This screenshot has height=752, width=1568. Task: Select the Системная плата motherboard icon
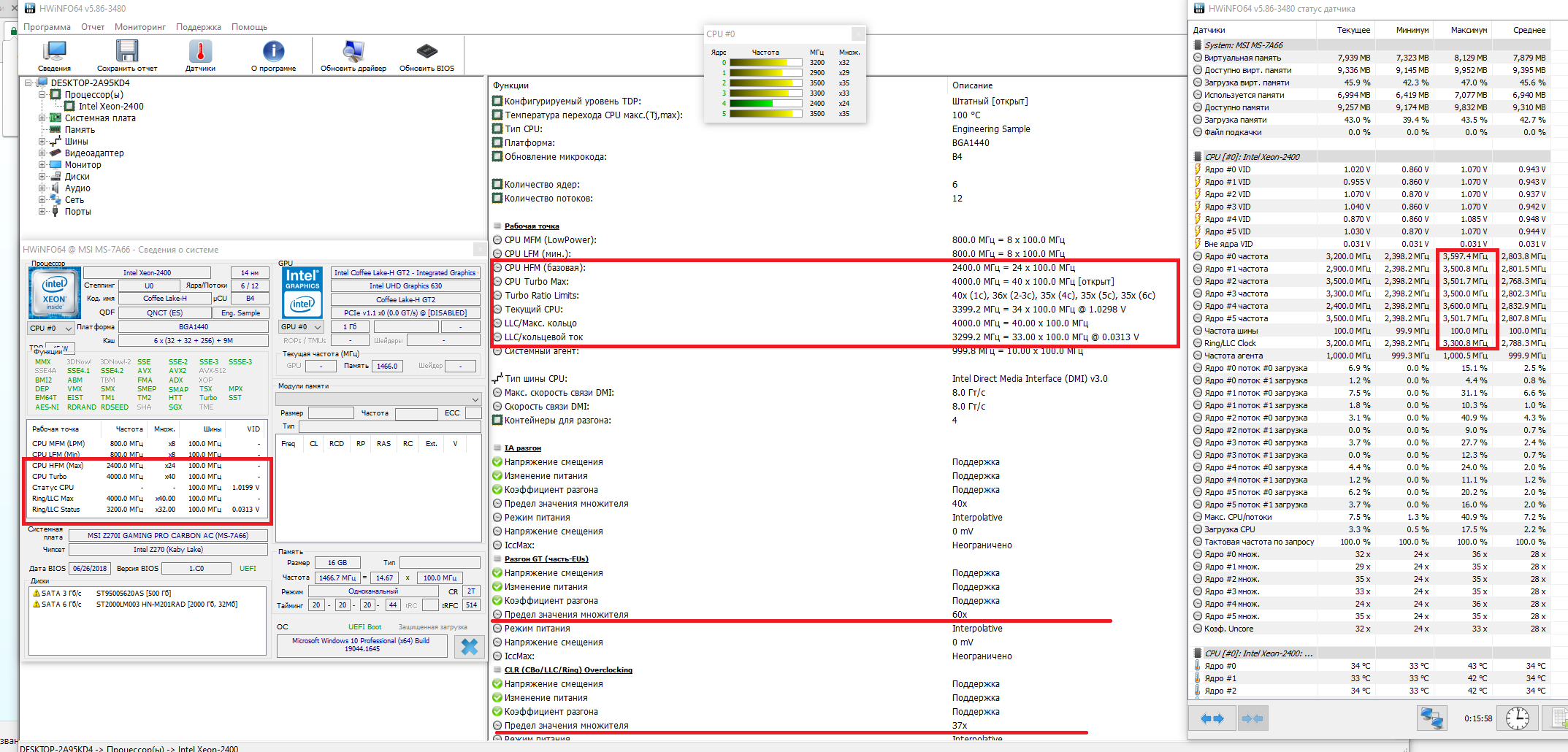click(56, 118)
